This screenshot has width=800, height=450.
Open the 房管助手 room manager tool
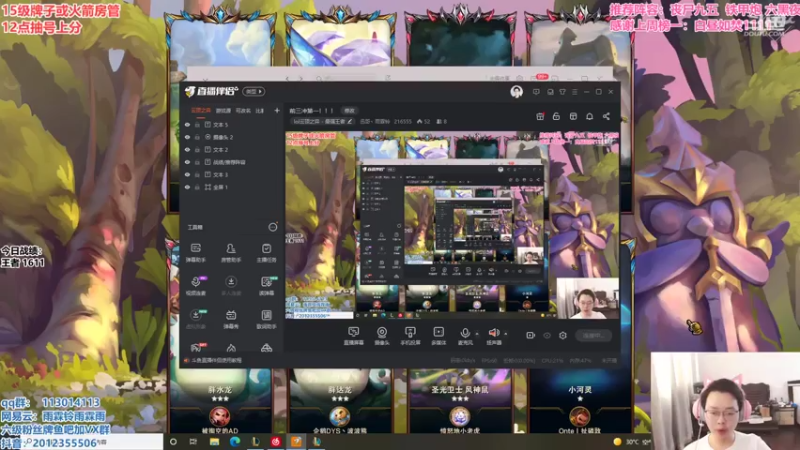[231, 253]
